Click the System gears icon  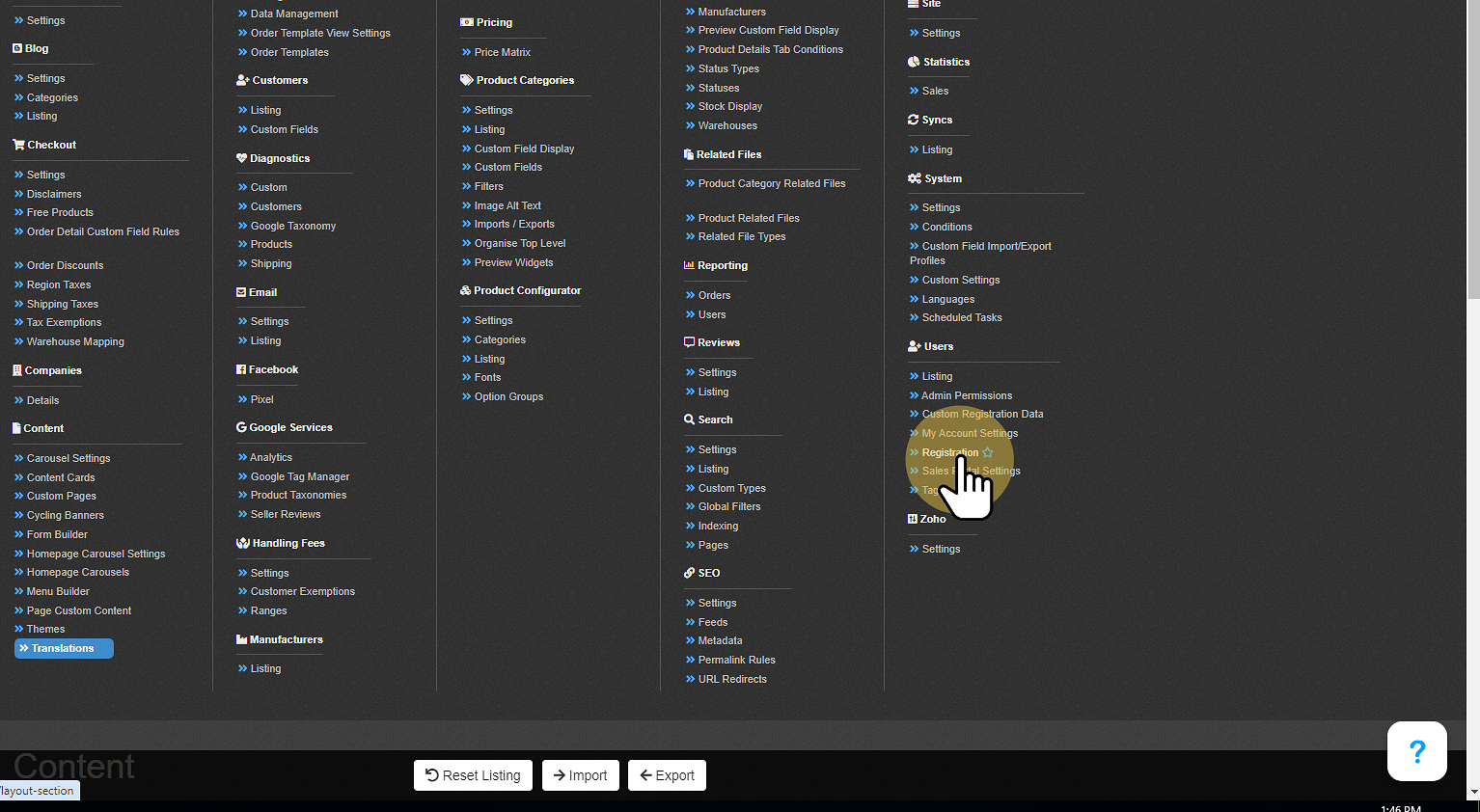tap(915, 178)
